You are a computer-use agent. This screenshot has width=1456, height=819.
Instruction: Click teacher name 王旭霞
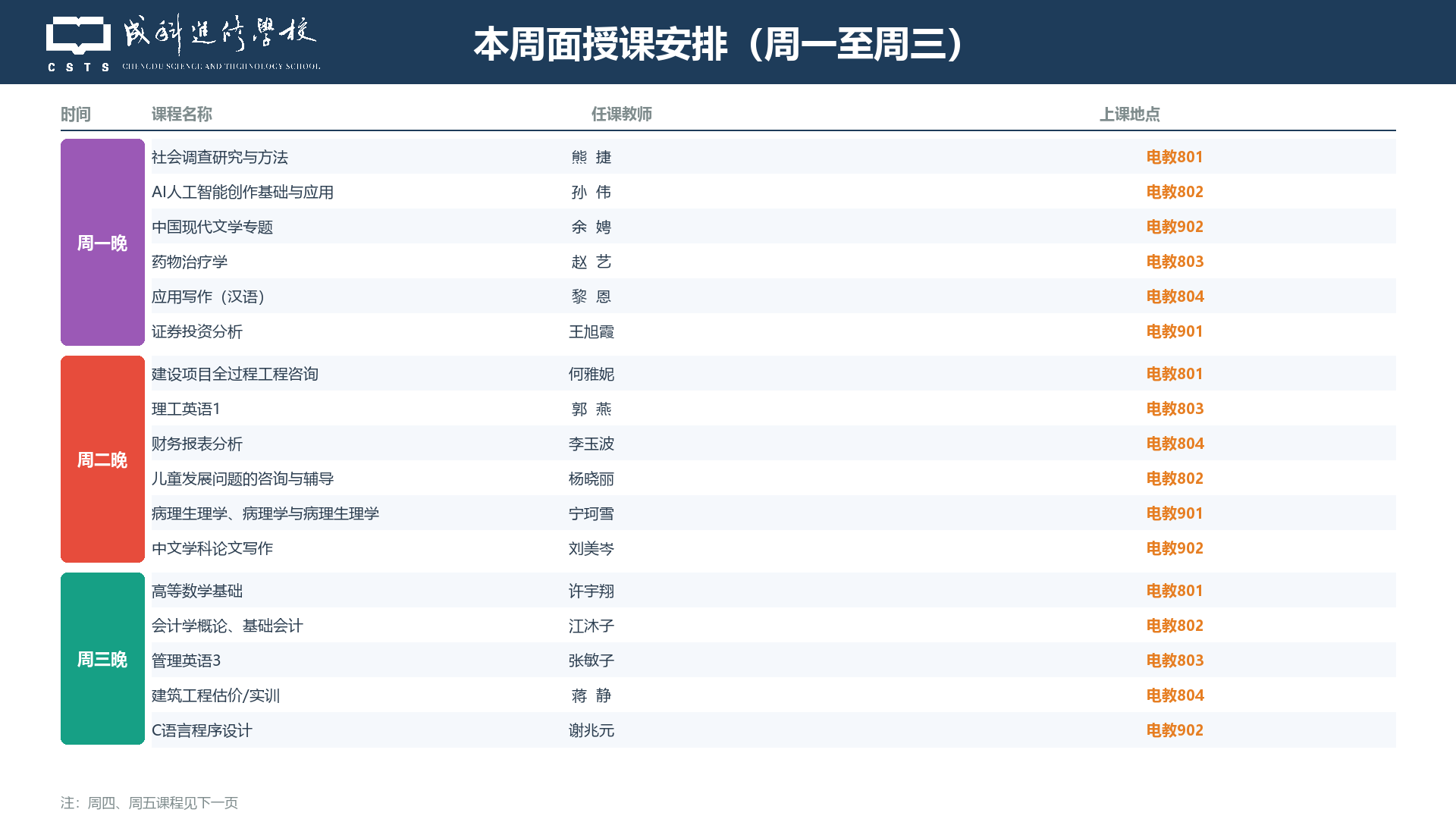[591, 331]
